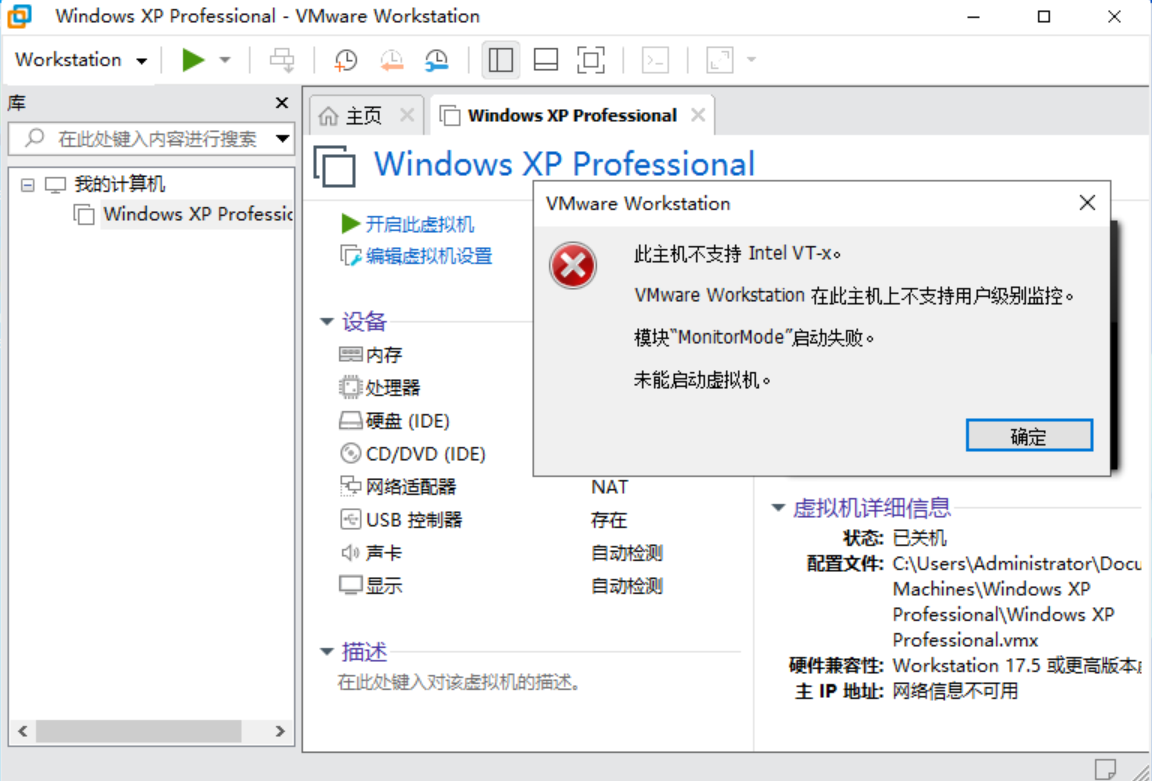The height and width of the screenshot is (781, 1152).
Task: Select Windows XP Professional in library tree
Action: 197,214
